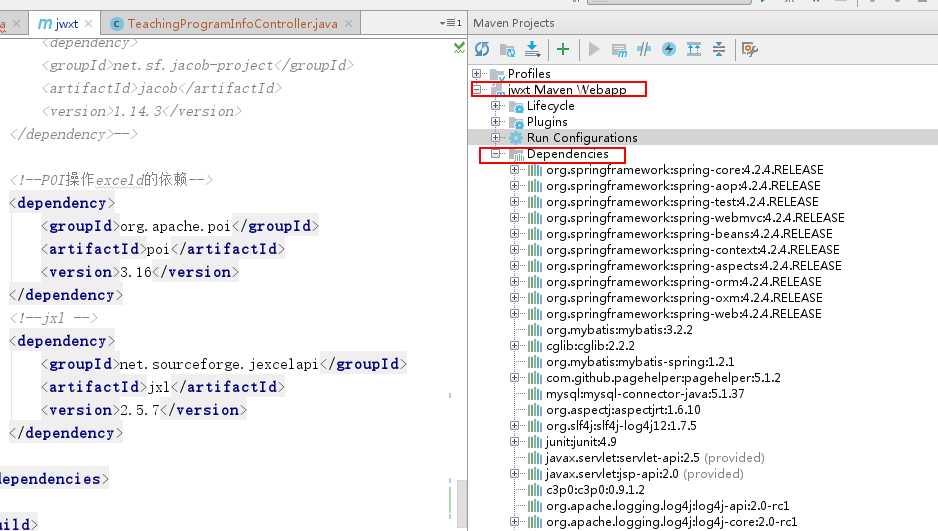Click groupId org.apache.poi line
Screen dimensions: 938x531
(x=179, y=226)
